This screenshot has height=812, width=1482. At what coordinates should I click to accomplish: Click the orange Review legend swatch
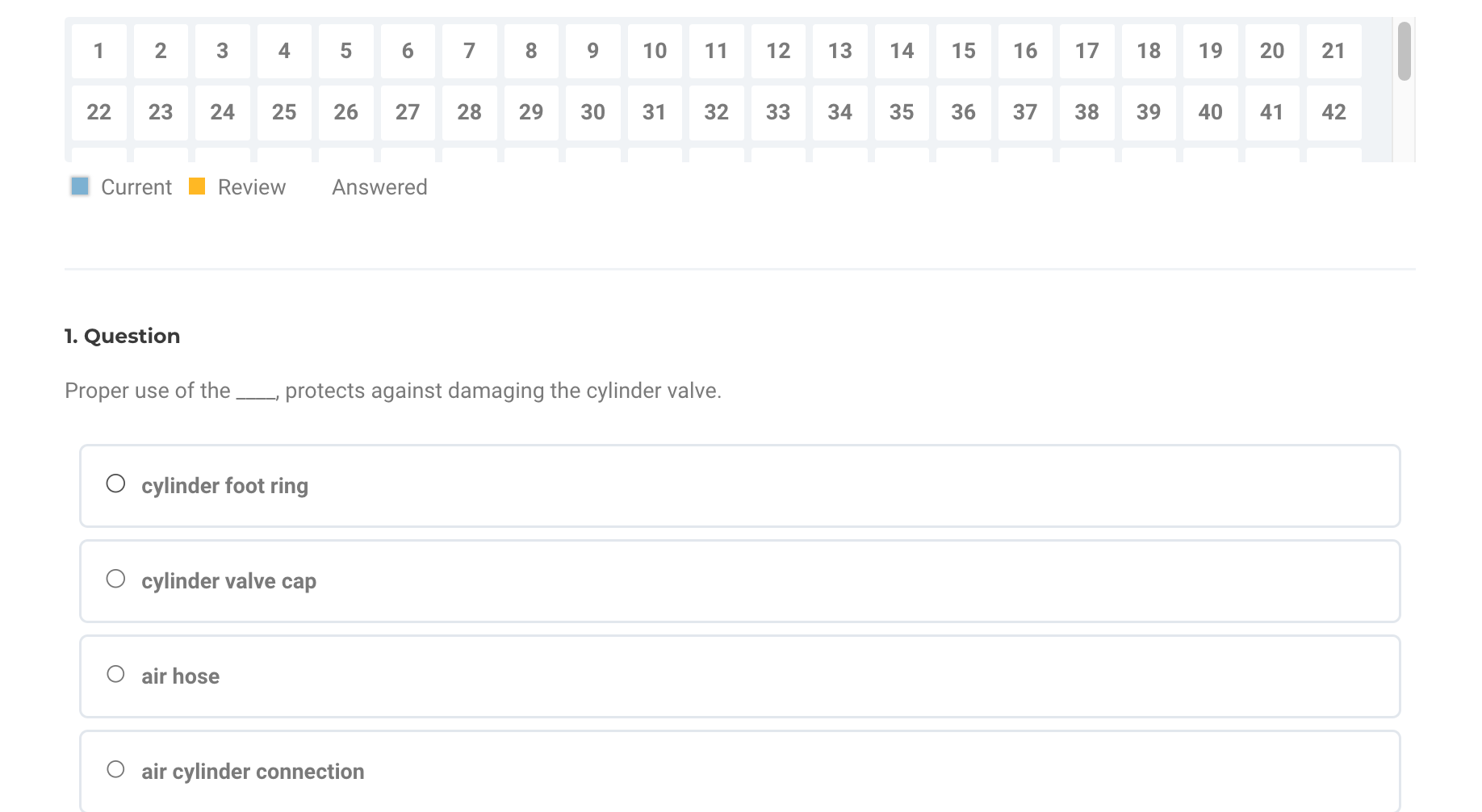click(x=197, y=186)
